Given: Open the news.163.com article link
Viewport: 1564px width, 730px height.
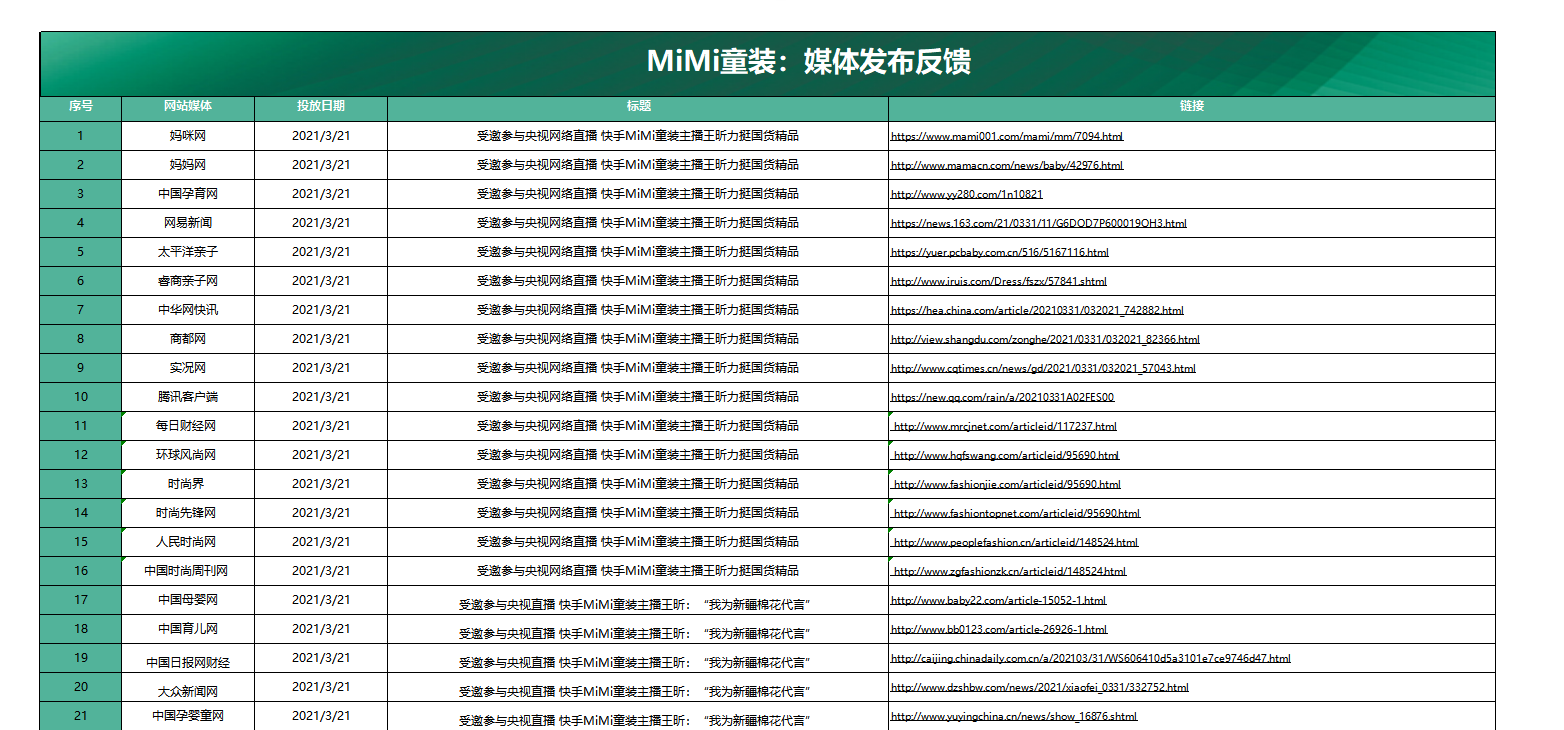Looking at the screenshot, I should click(1038, 223).
